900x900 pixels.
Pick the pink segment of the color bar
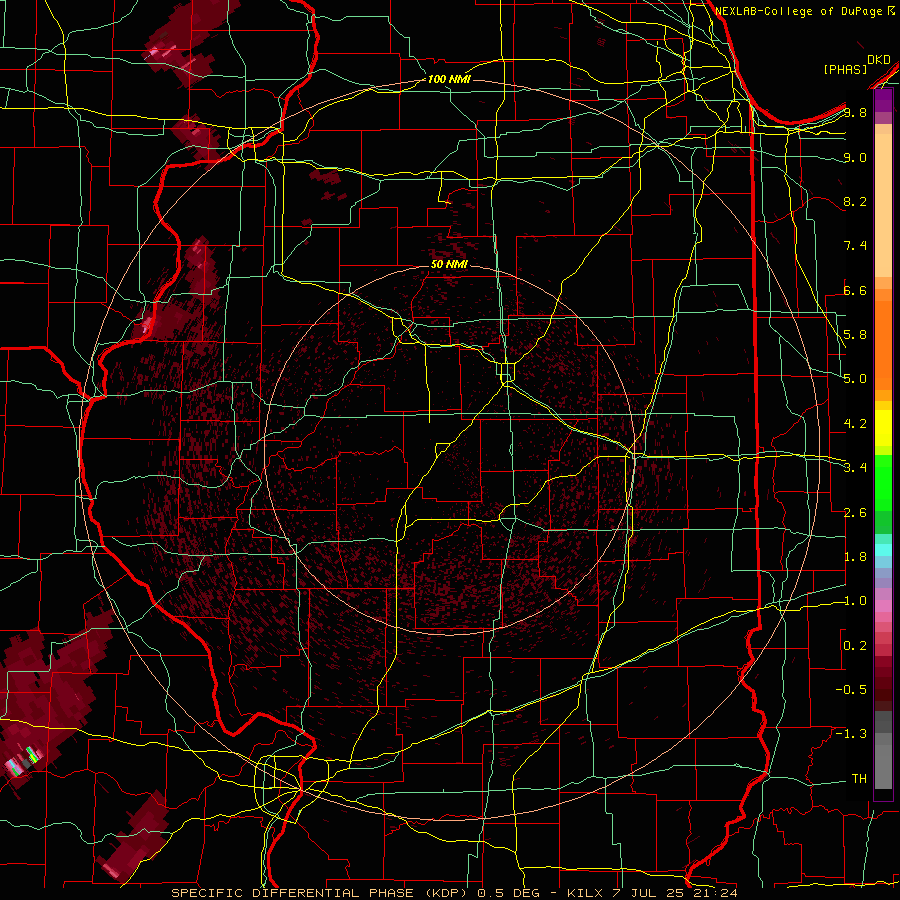(x=883, y=605)
